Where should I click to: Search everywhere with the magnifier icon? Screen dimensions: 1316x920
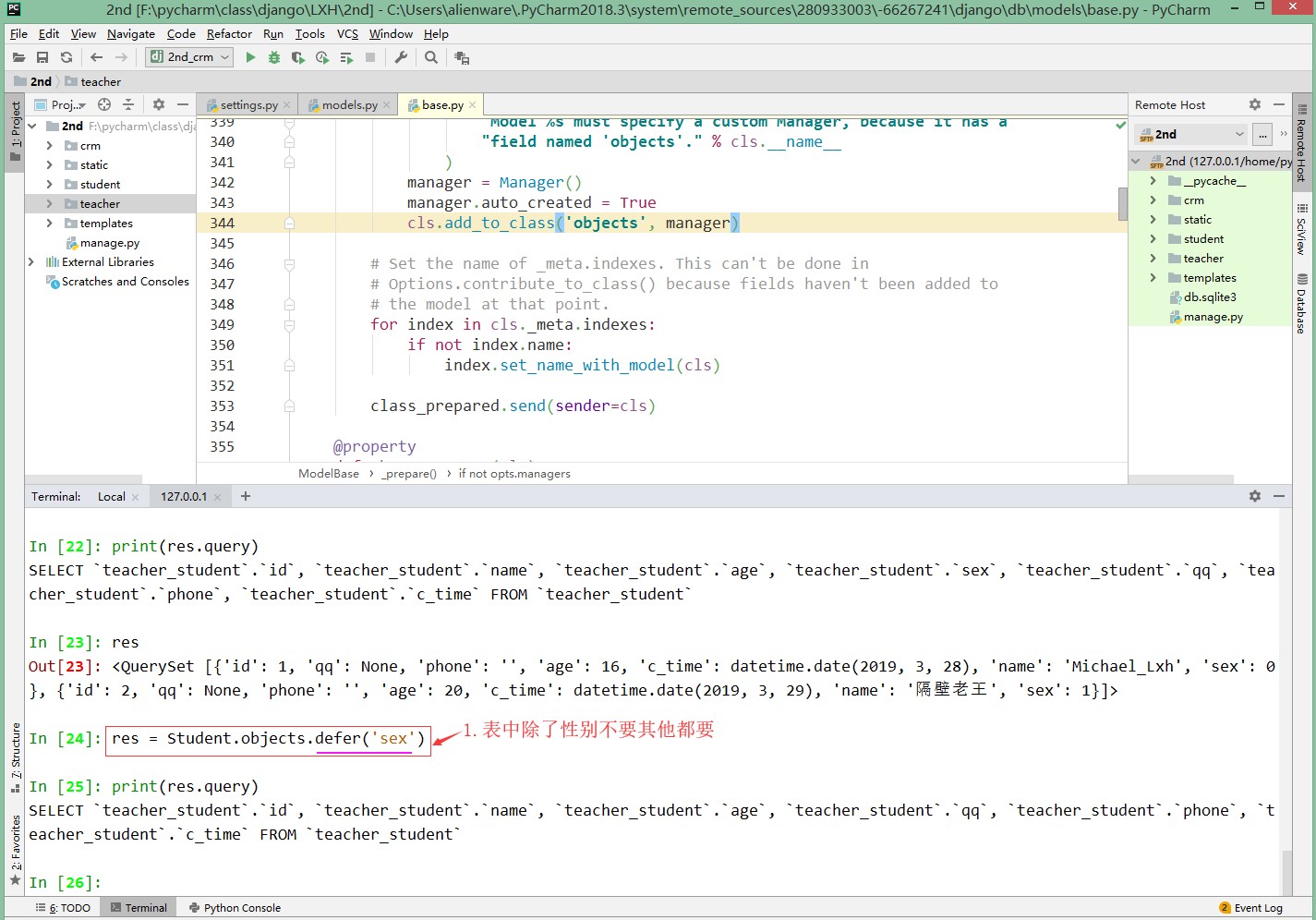coord(431,57)
